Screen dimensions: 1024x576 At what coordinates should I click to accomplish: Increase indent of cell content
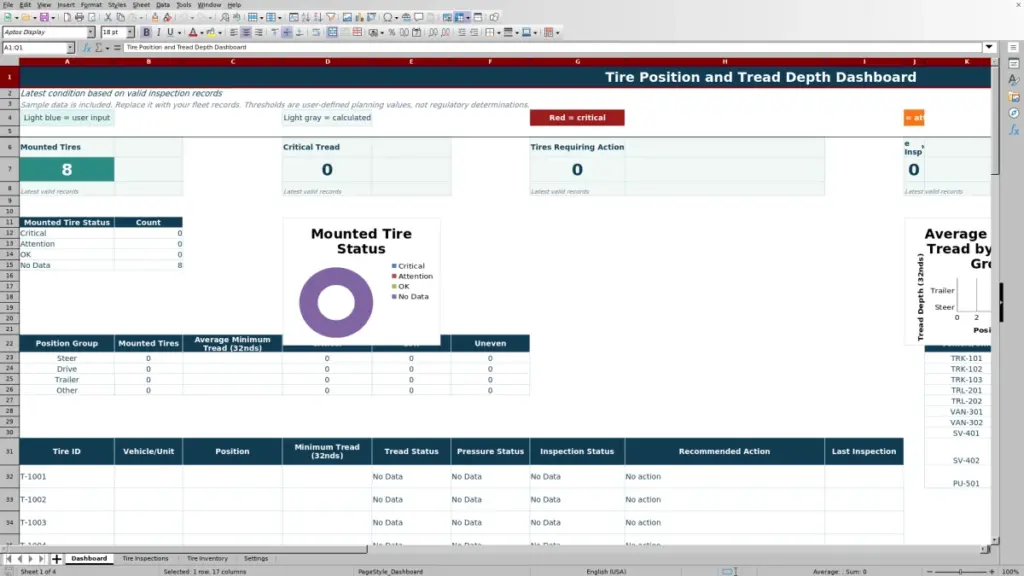(462, 32)
